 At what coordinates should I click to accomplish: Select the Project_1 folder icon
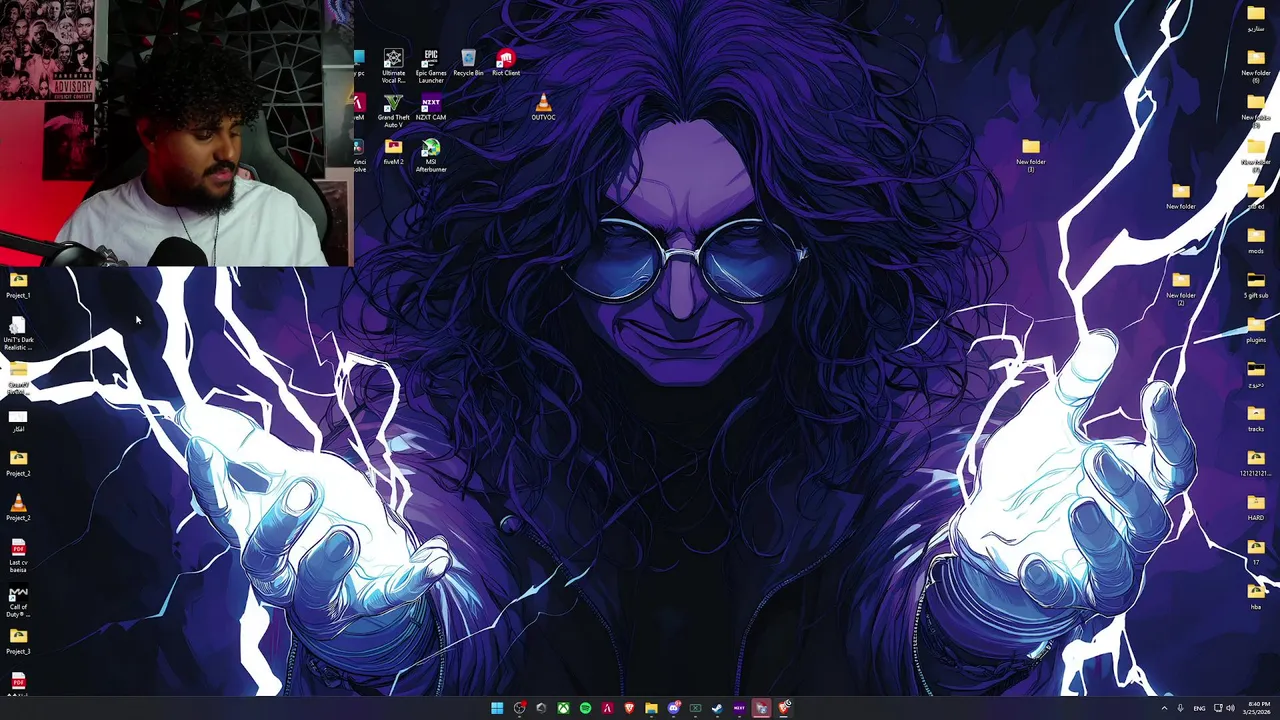pos(18,286)
